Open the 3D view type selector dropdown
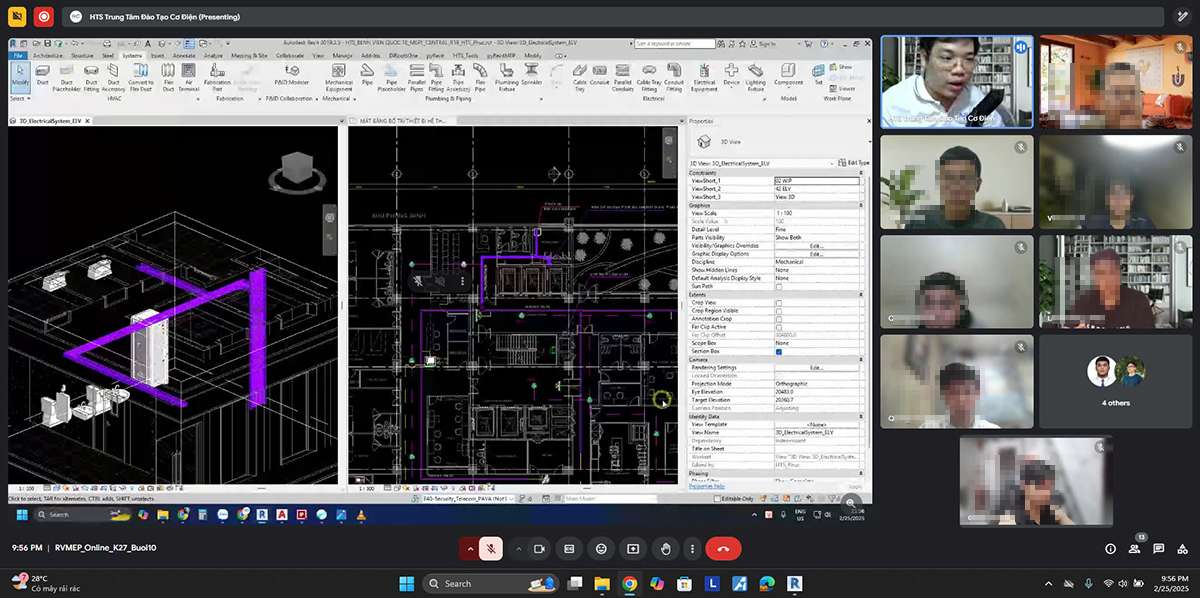The image size is (1200, 598). click(779, 142)
